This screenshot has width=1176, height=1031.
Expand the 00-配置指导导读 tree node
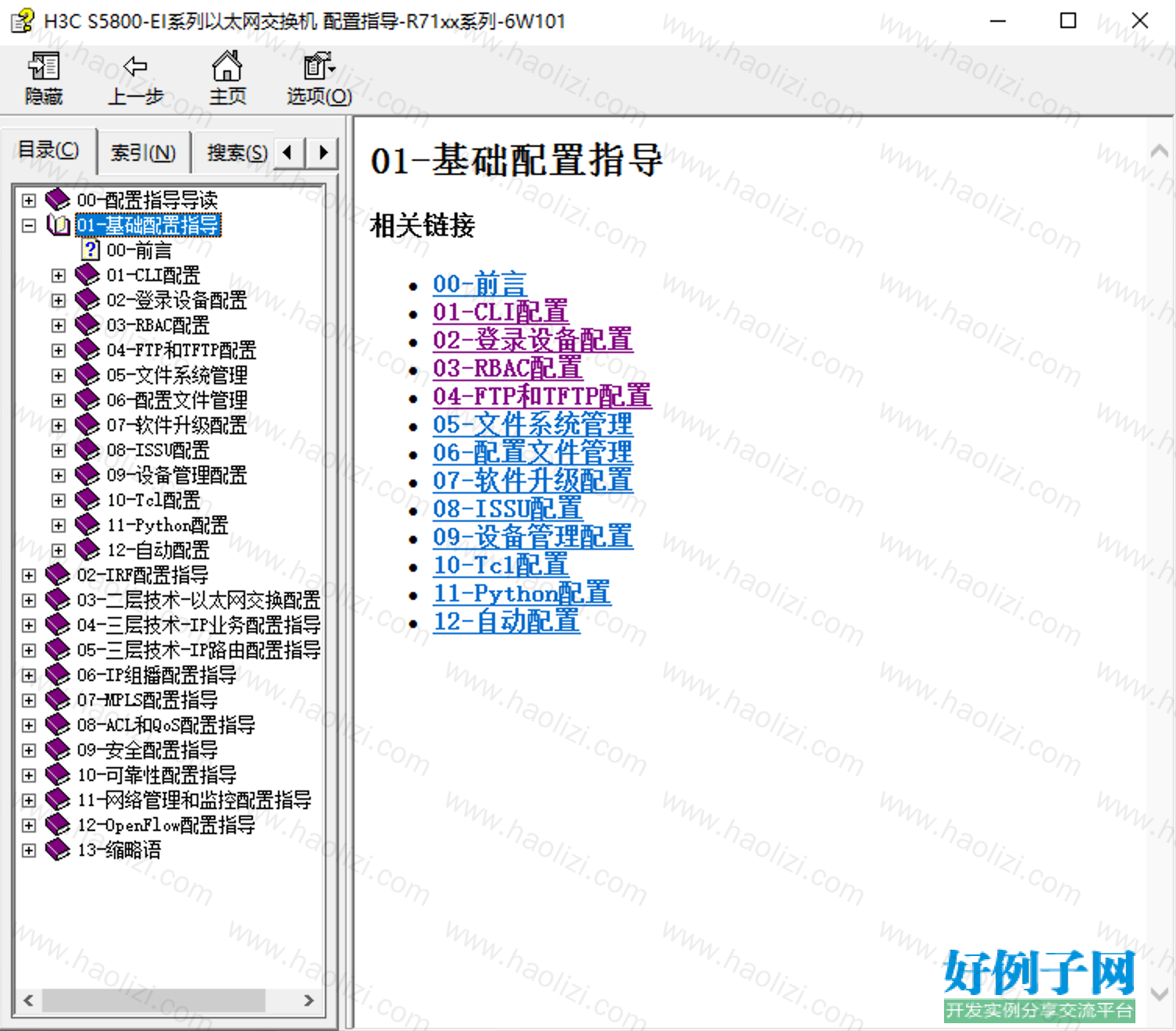click(x=29, y=201)
